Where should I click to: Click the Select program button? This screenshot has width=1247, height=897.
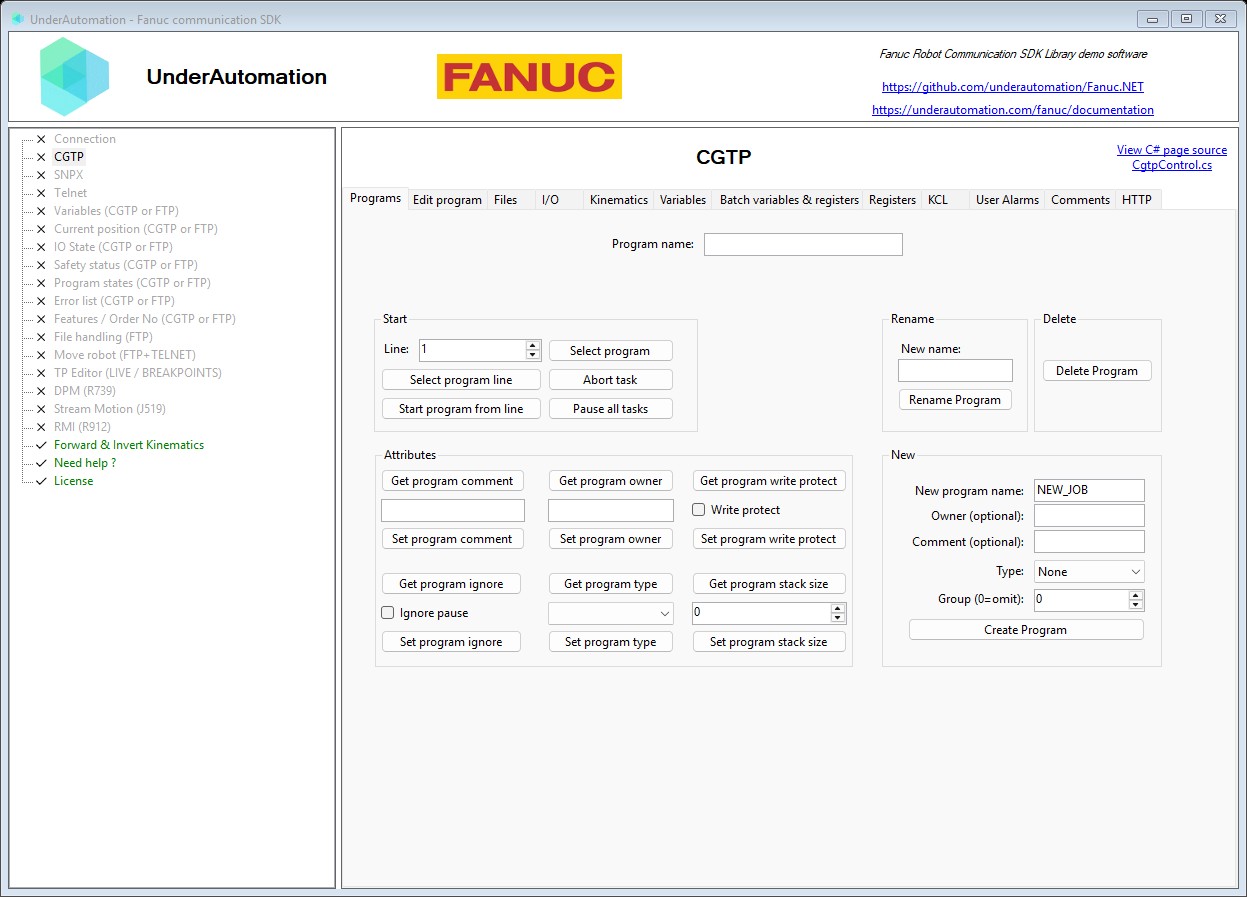pyautogui.click(x=610, y=351)
